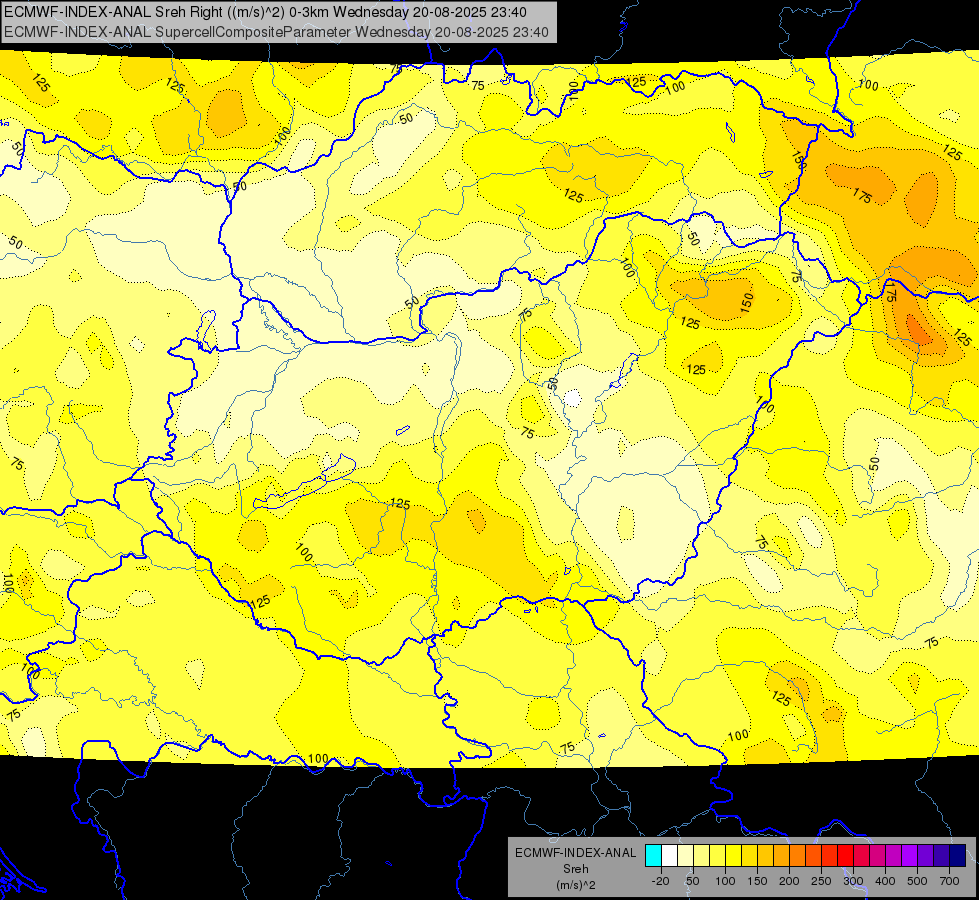The image size is (979, 900).
Task: Click the legend's 400 tick label
Action: [885, 881]
